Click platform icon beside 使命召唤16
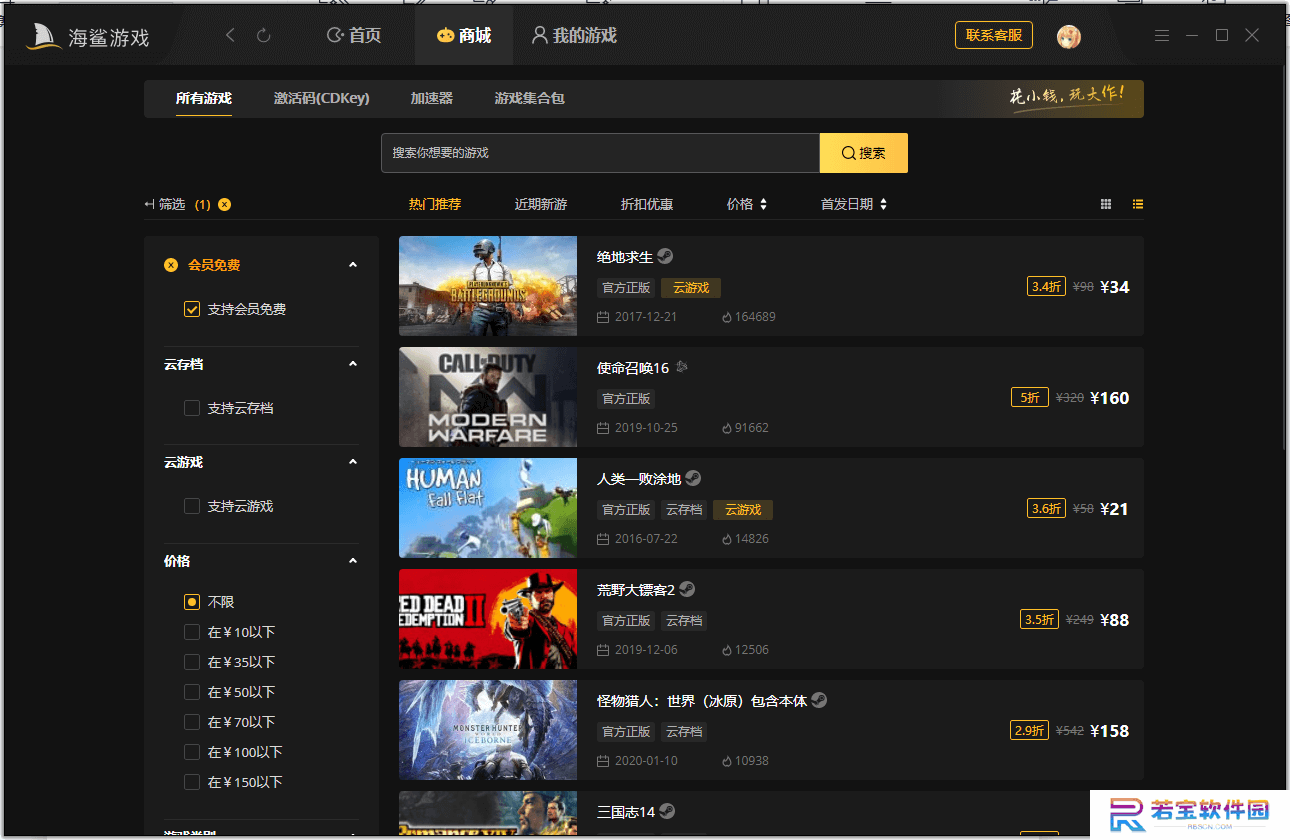 click(682, 367)
